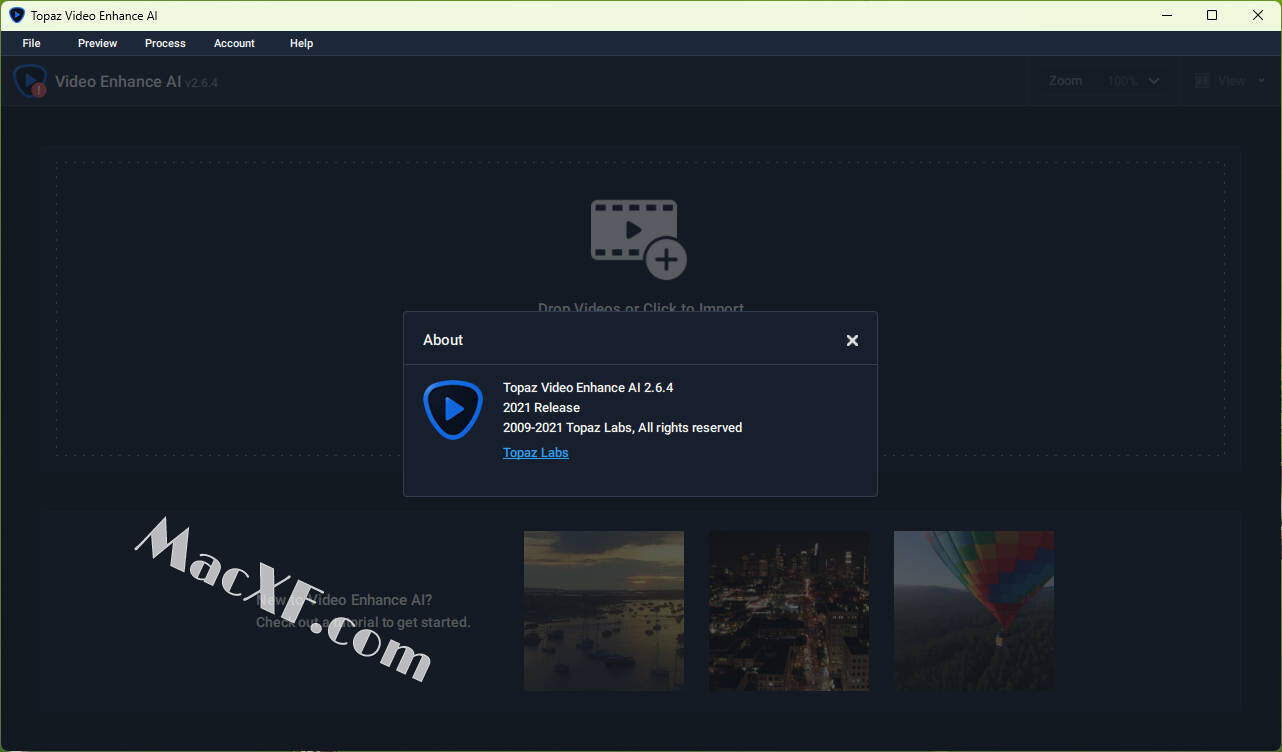Click the Video Enhance AI header logo

[x=30, y=81]
